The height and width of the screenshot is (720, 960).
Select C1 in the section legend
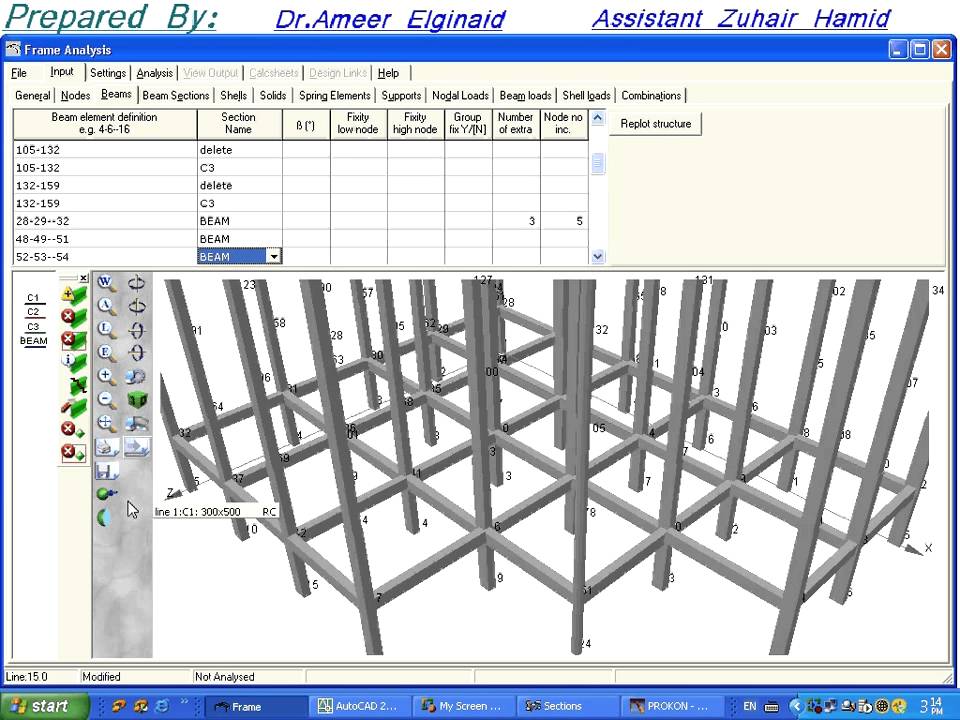(x=33, y=298)
